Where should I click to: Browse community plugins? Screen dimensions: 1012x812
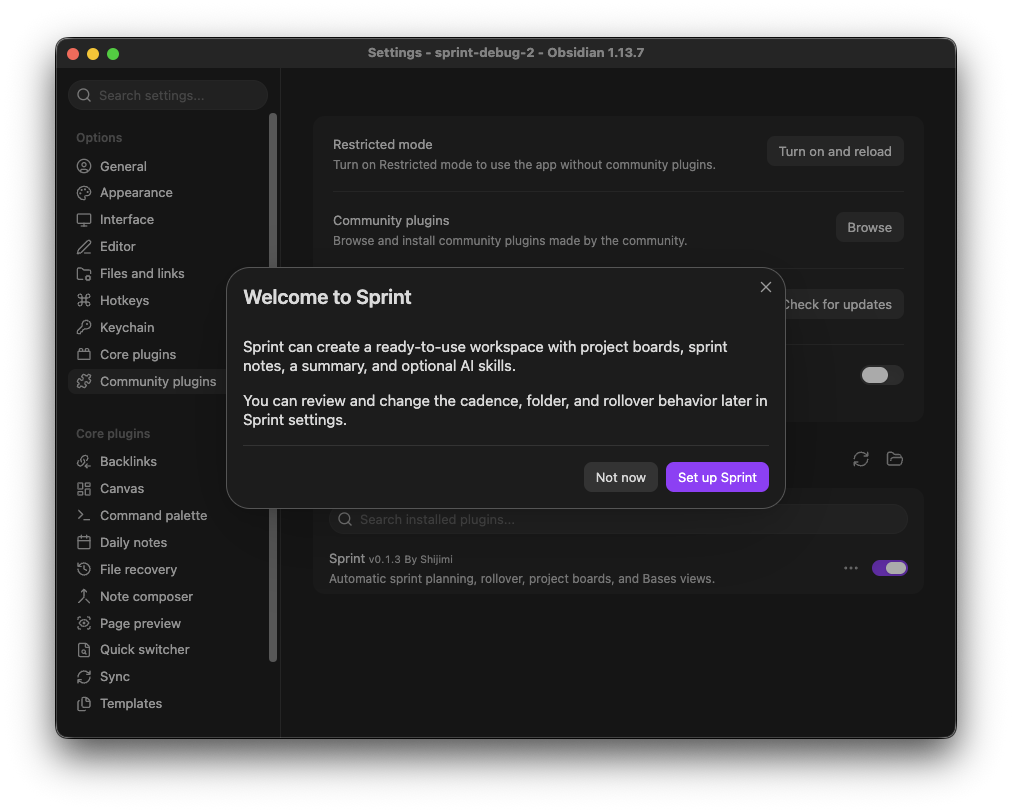[869, 227]
